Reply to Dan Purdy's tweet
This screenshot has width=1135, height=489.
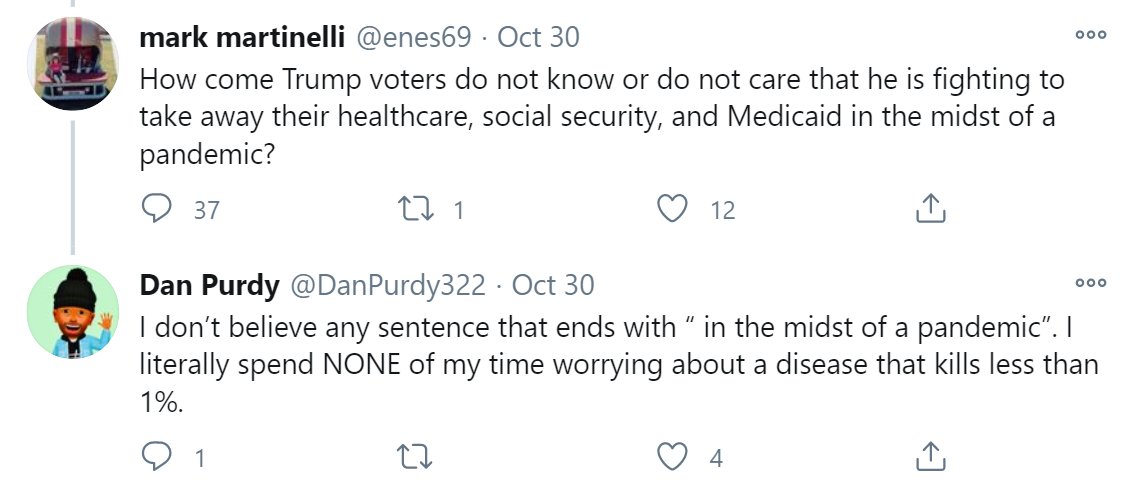157,457
